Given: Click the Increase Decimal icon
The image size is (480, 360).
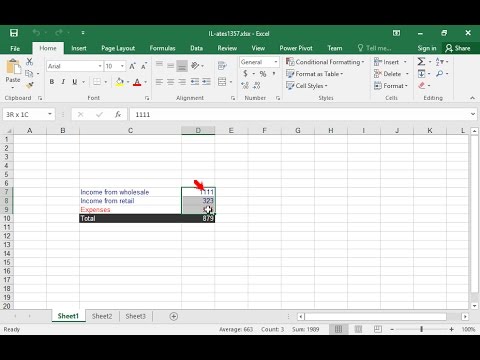Looking at the screenshot, I should click(245, 86).
